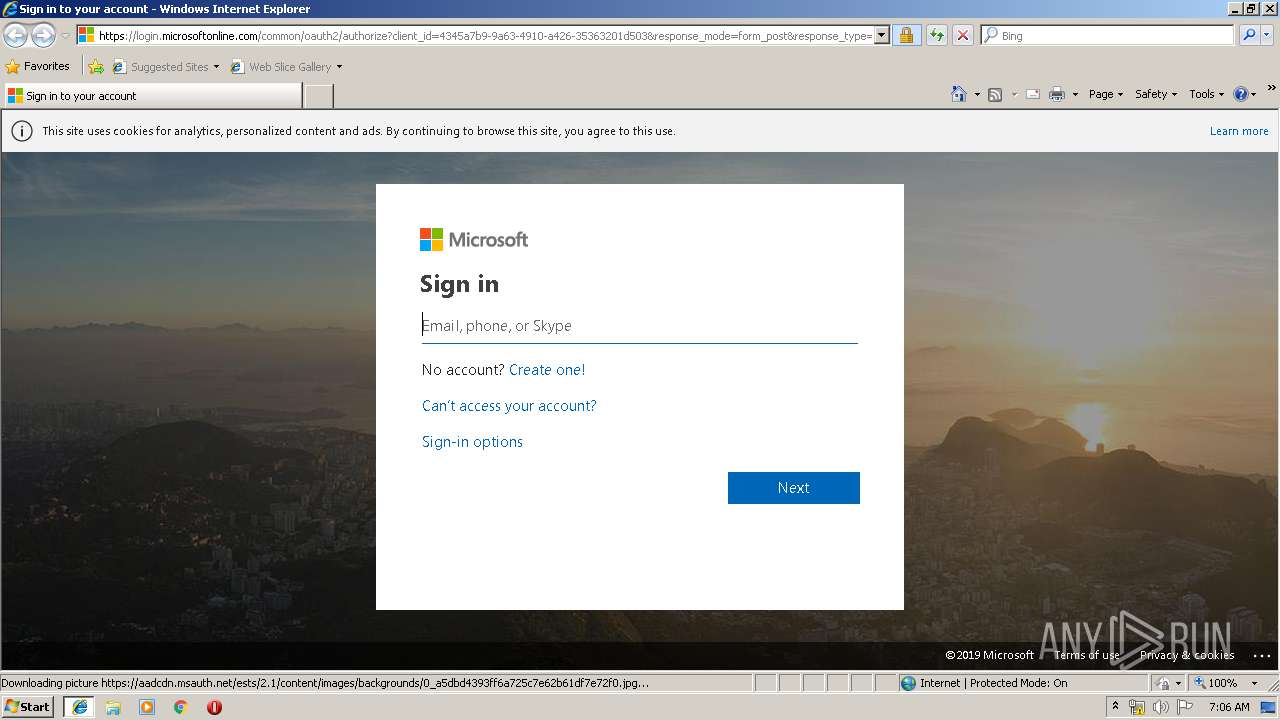Viewport: 1280px width, 720px height.
Task: Open the Safety menu
Action: click(x=1156, y=94)
